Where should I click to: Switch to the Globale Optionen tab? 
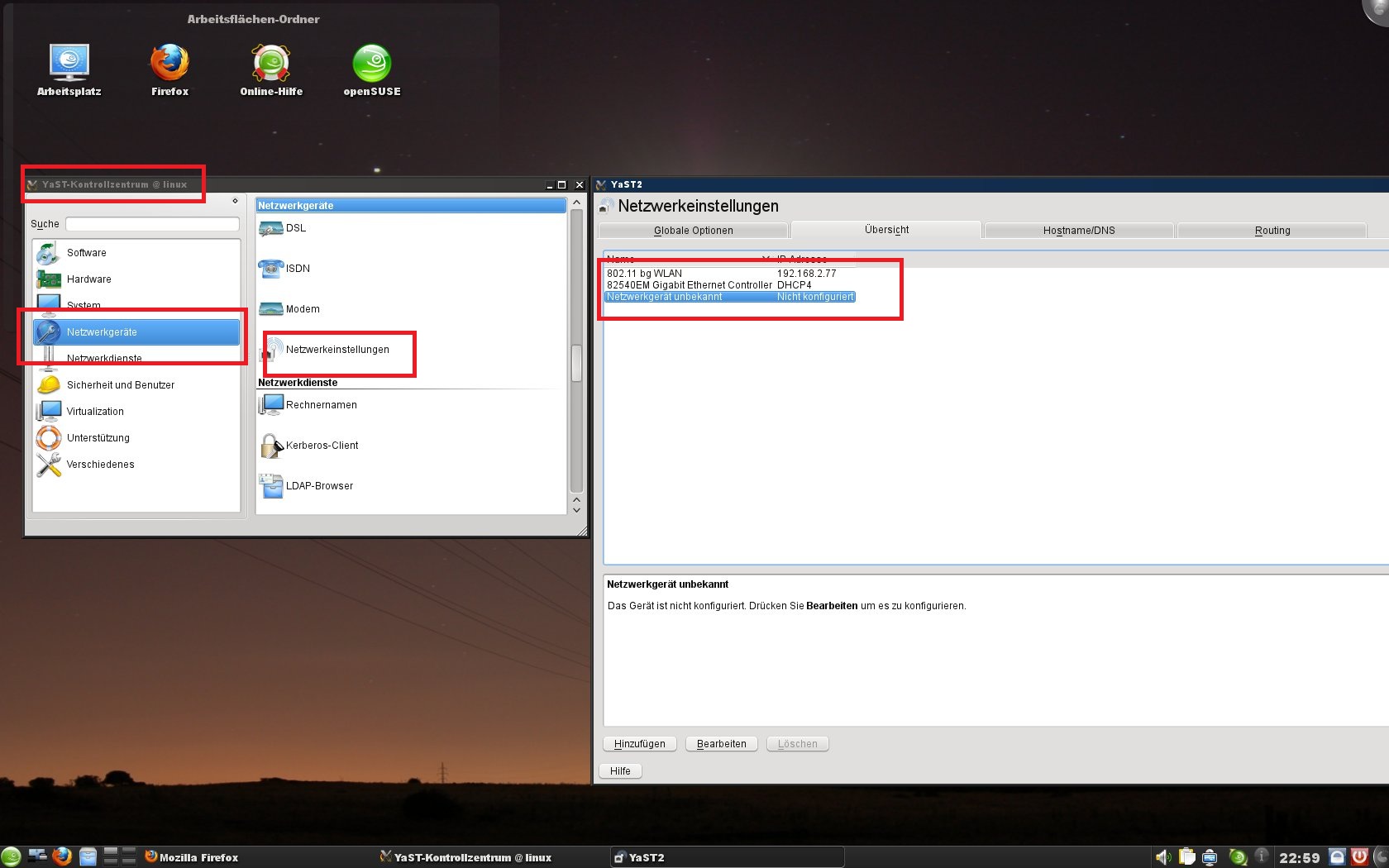click(x=693, y=231)
